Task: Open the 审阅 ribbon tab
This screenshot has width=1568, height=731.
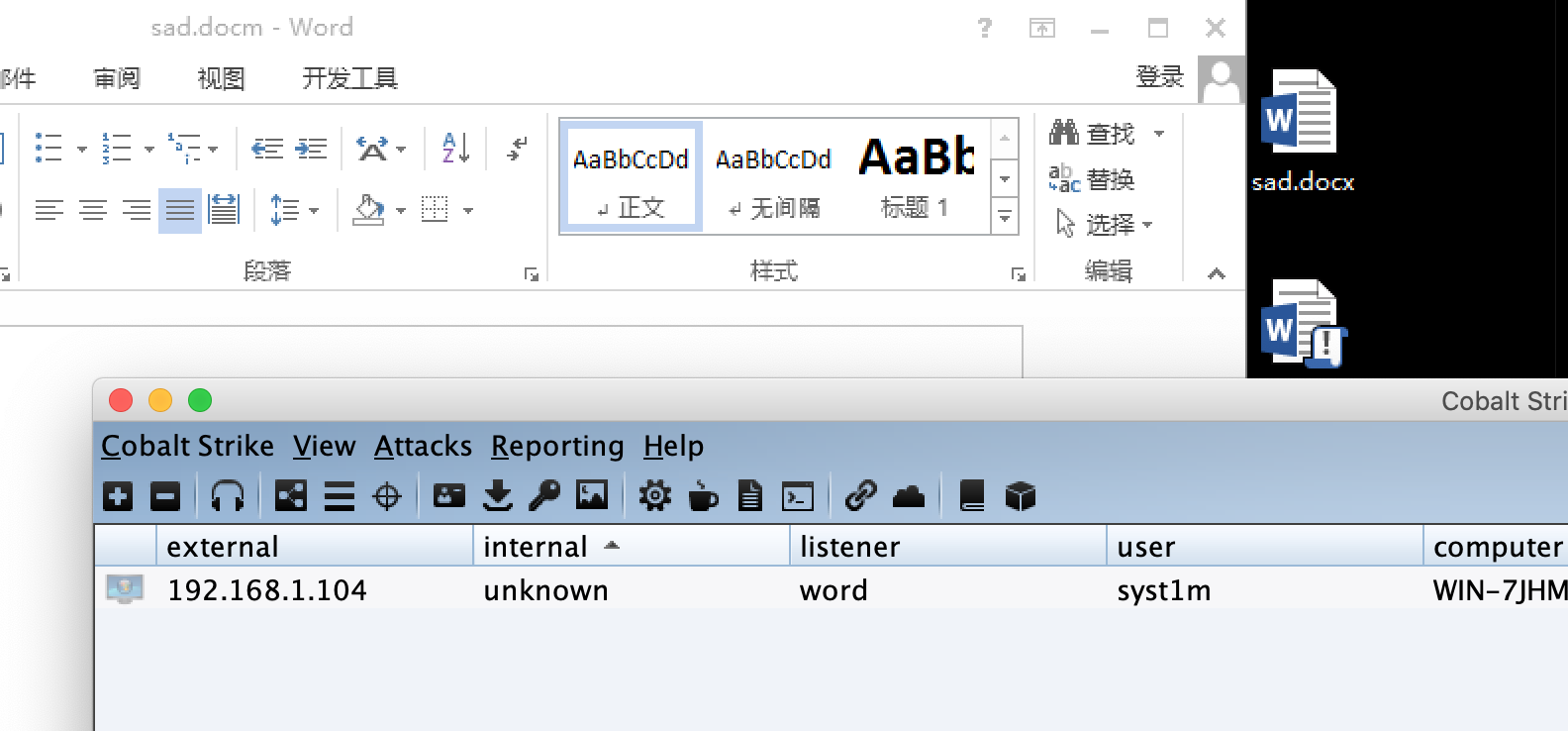Action: click(x=117, y=78)
